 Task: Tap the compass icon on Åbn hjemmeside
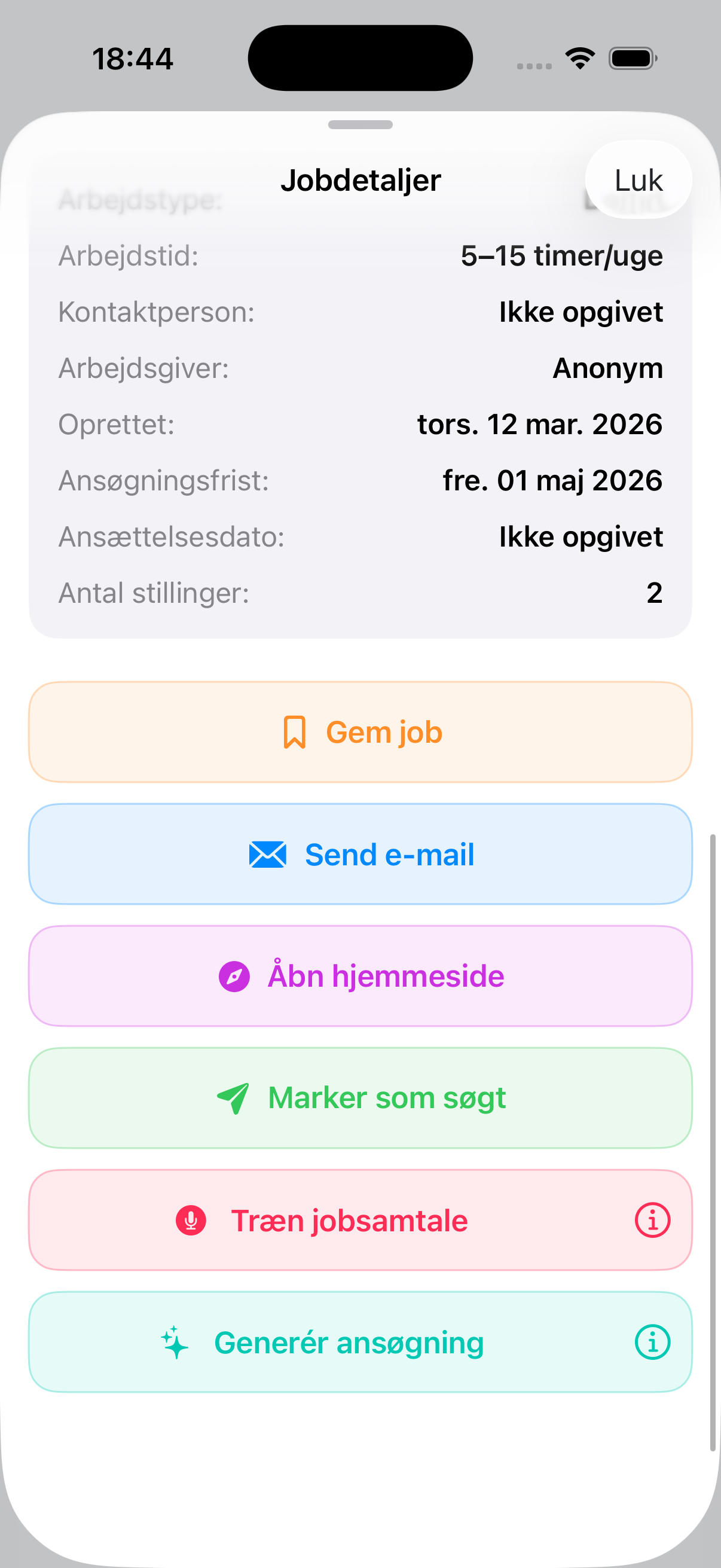click(x=234, y=977)
